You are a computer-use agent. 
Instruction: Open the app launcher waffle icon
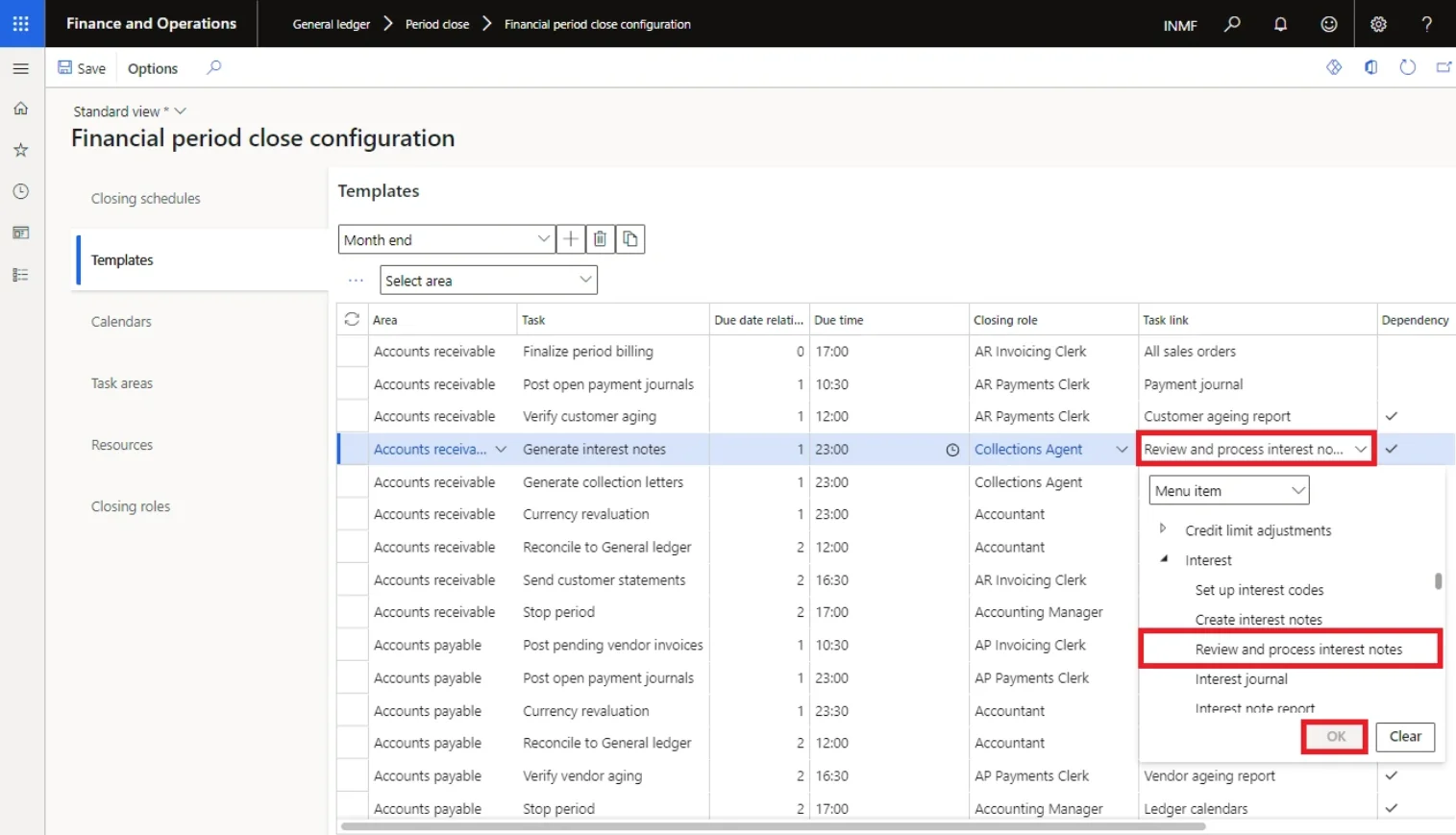(x=21, y=24)
